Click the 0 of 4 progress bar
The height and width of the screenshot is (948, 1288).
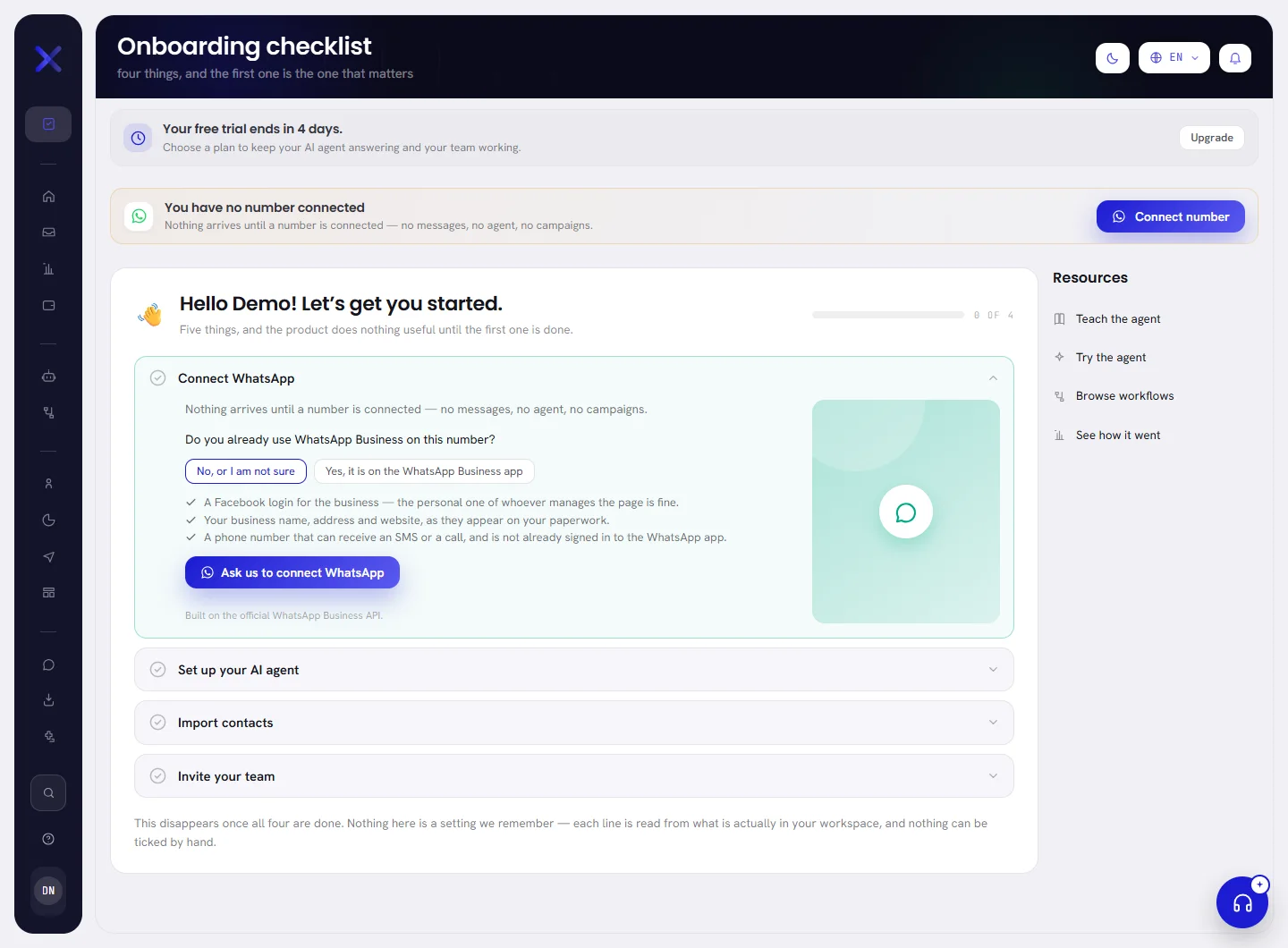tap(888, 315)
